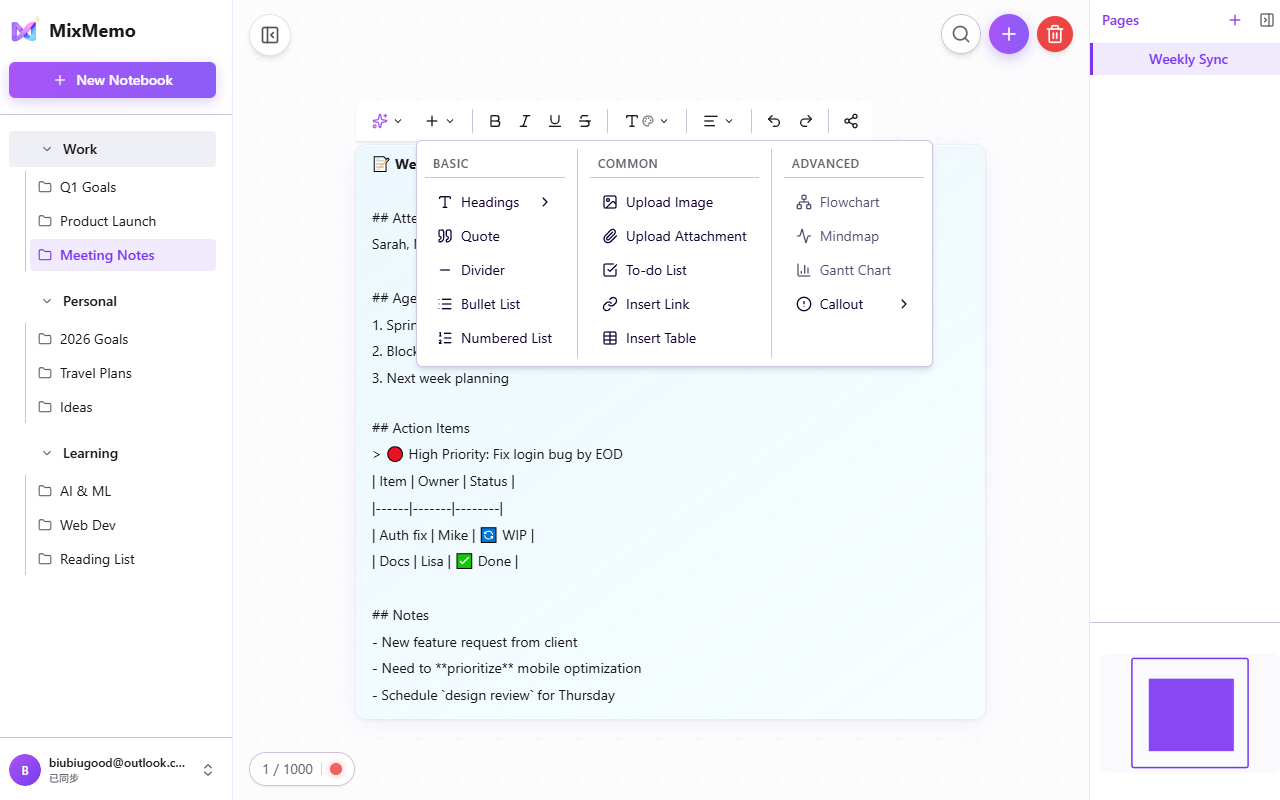Expand the Callout submenu
1280x800 pixels.
pyautogui.click(x=853, y=304)
